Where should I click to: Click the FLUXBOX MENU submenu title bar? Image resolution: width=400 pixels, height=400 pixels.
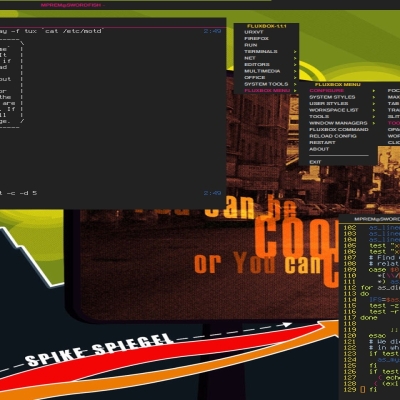(x=338, y=85)
